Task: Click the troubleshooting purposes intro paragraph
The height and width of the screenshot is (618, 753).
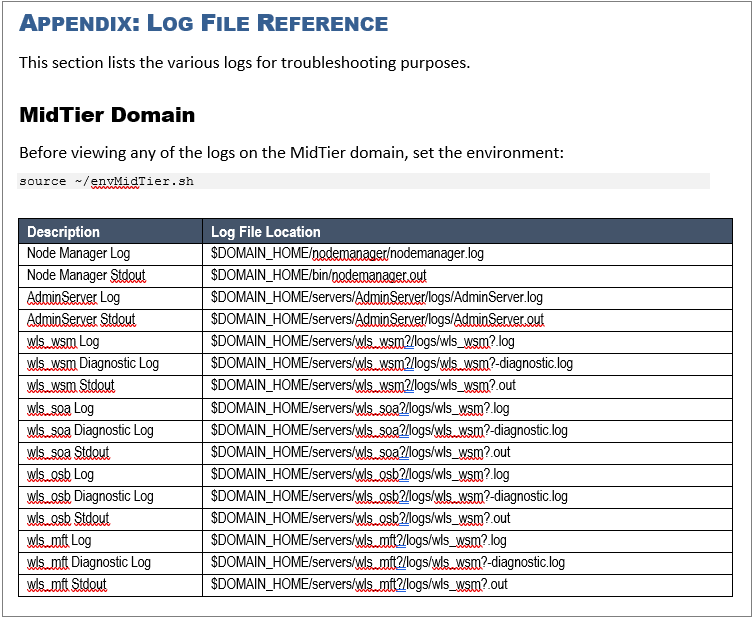Action: point(244,63)
